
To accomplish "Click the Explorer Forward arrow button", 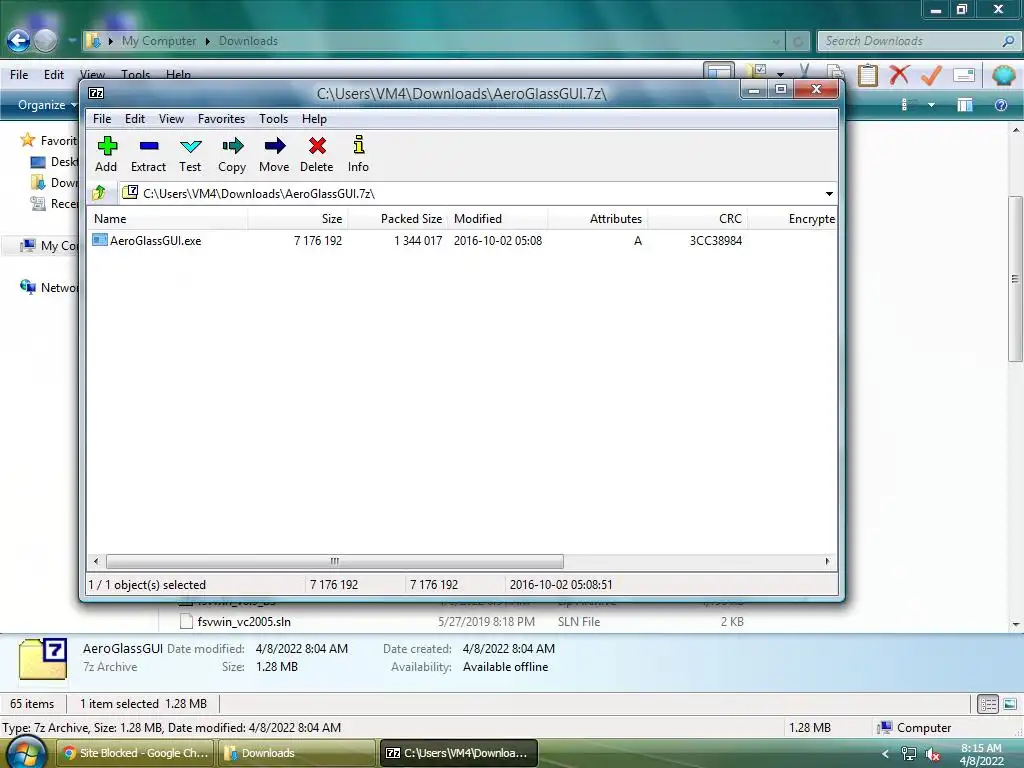I will (45, 40).
